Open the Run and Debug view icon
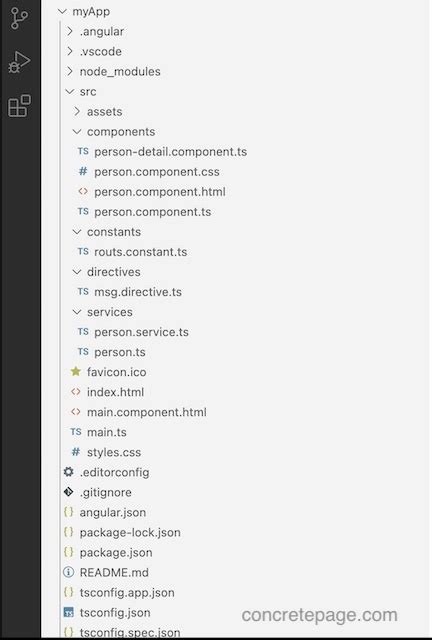Viewport: 432px width, 640px height. tap(19, 62)
